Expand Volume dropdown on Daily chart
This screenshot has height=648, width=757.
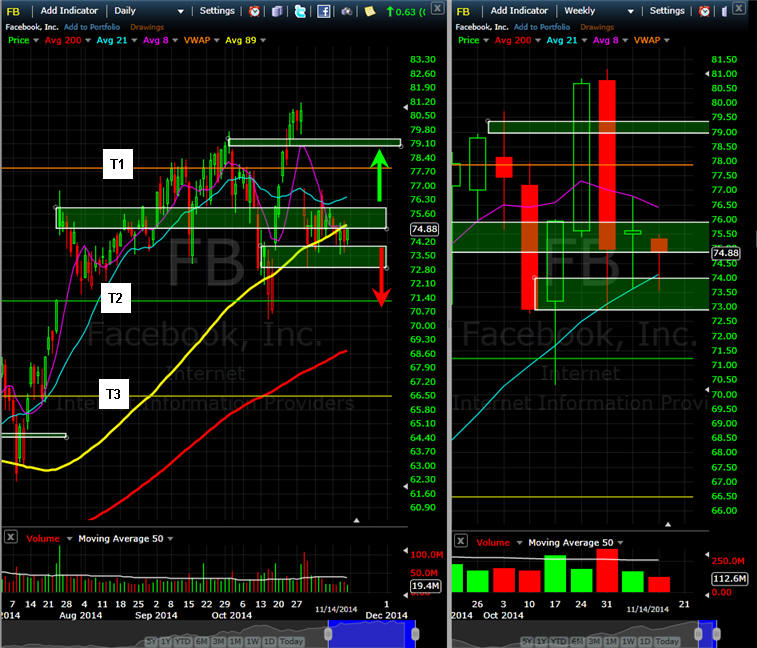pos(69,539)
